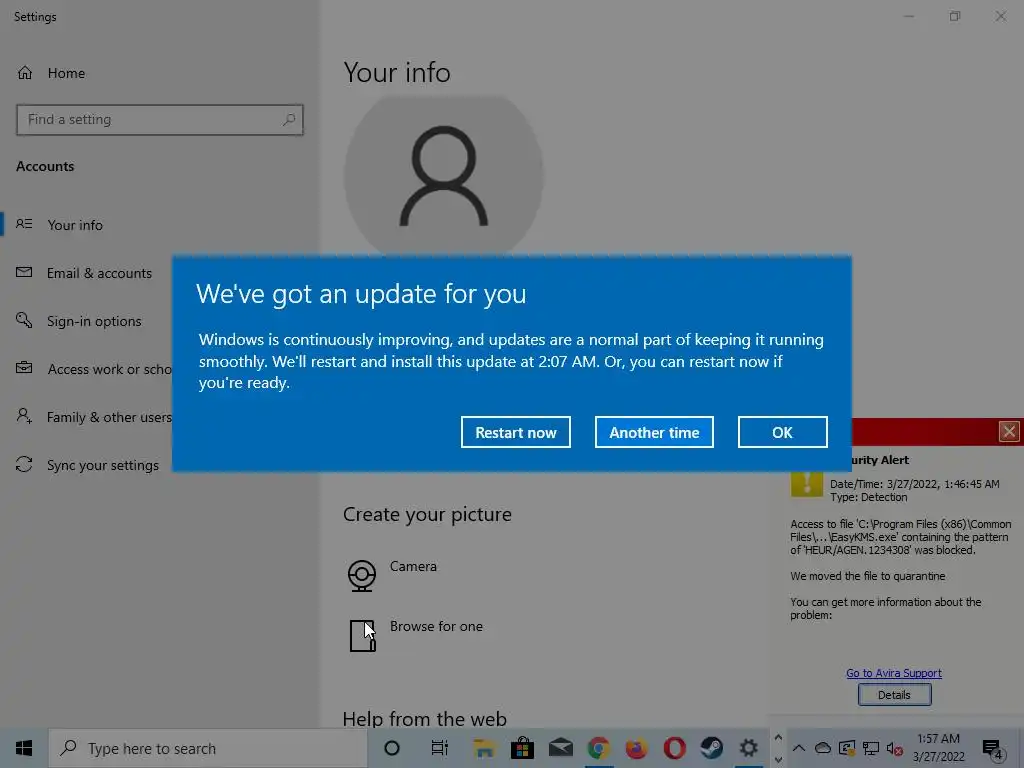Click the network icon in tray
The image size is (1024, 768).
(x=871, y=748)
